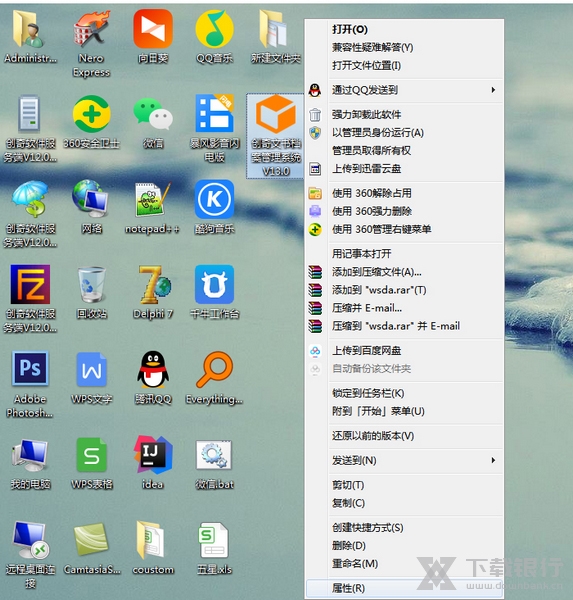Choose 附到「开始」菜单(U) entry

pyautogui.click(x=404, y=411)
